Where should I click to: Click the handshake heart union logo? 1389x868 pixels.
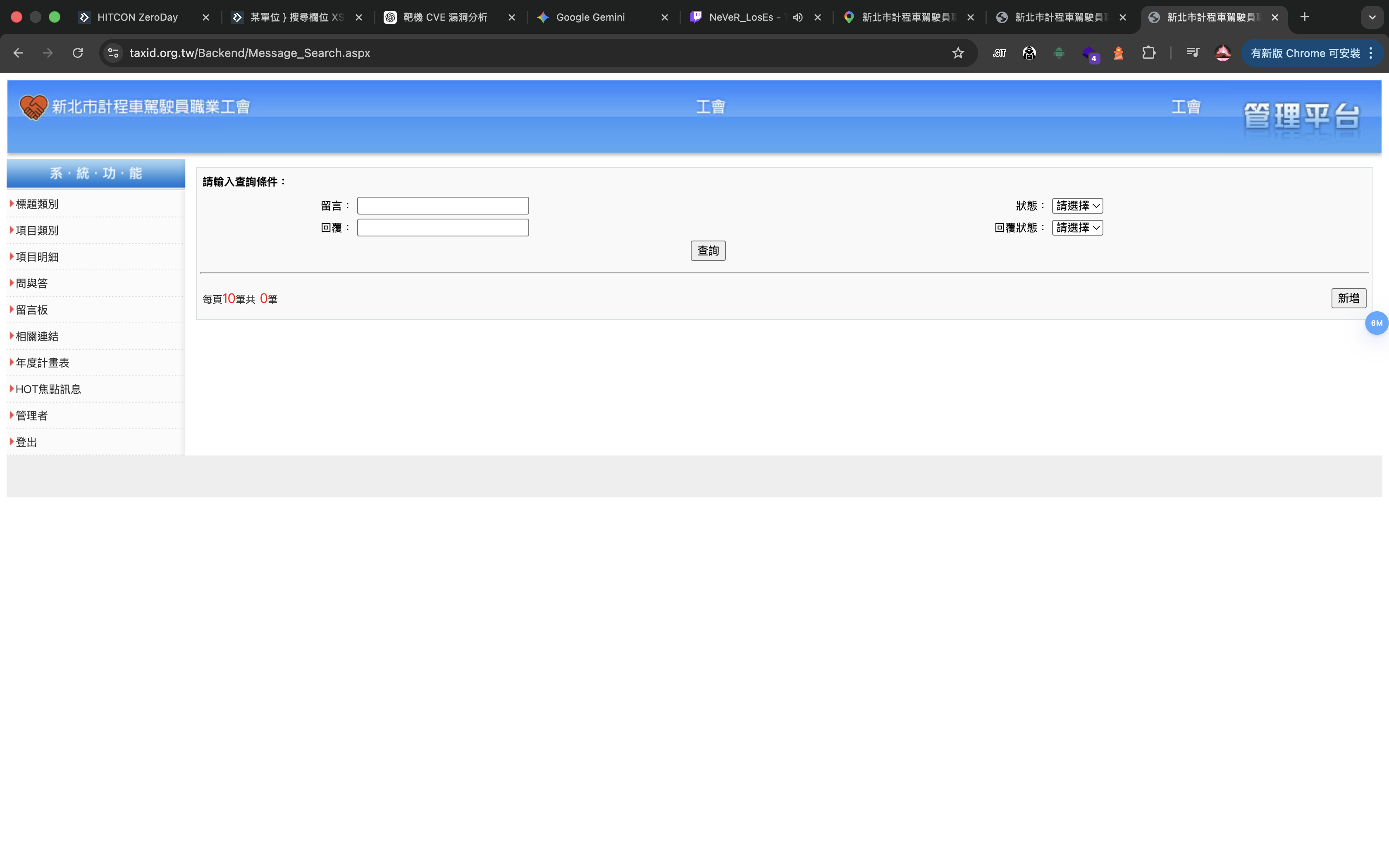coord(33,107)
